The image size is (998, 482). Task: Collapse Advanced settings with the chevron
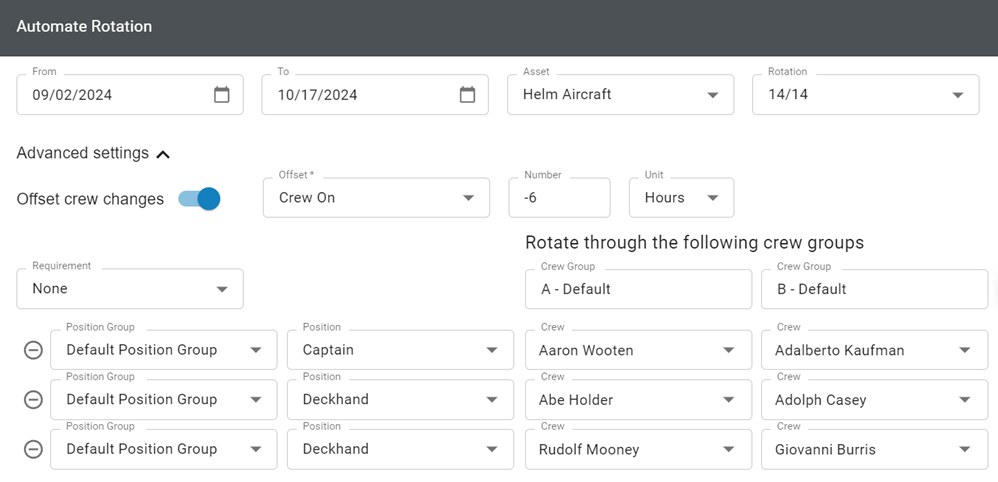[163, 154]
